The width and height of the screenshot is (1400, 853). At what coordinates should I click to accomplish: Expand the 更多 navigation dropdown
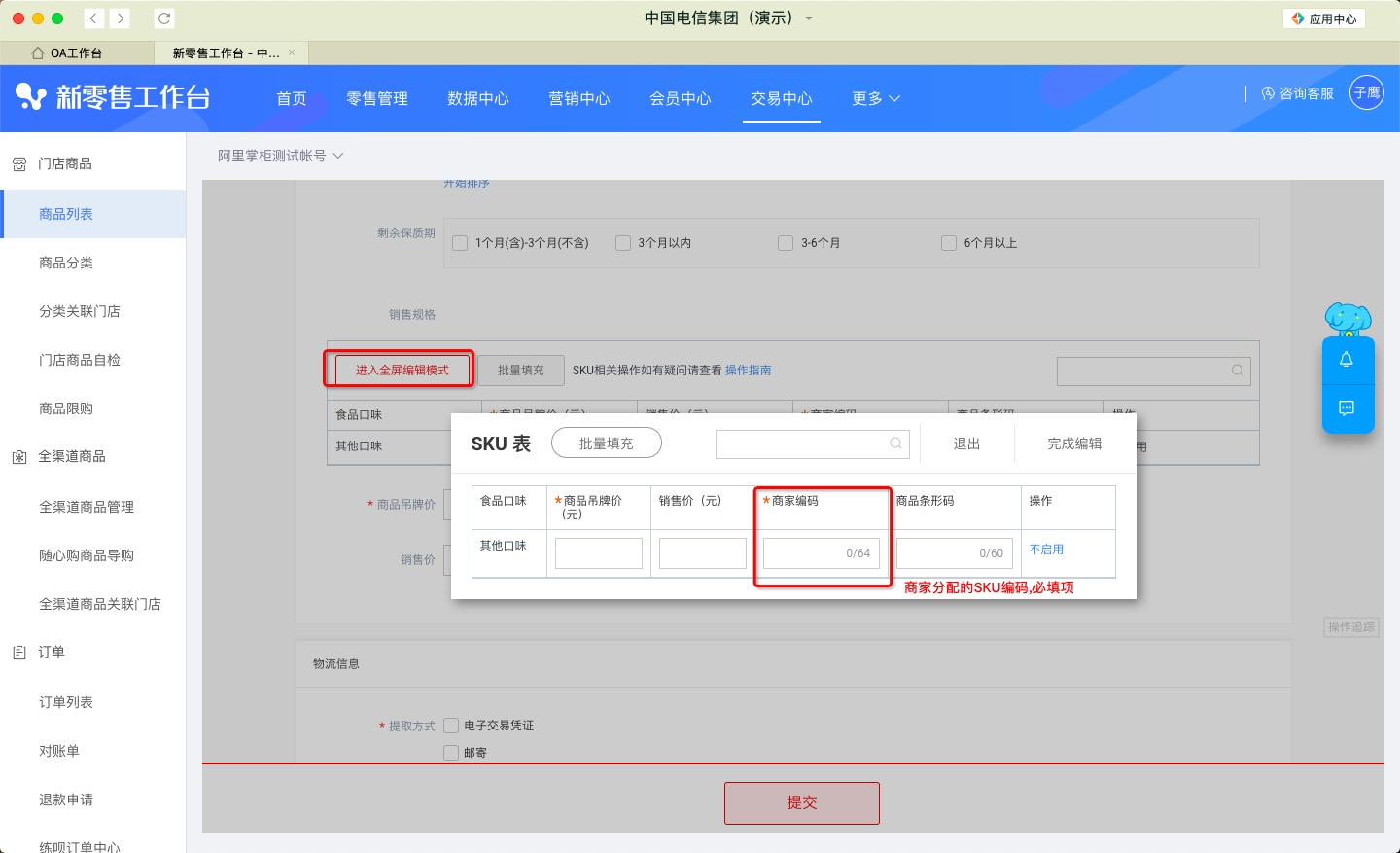point(876,98)
